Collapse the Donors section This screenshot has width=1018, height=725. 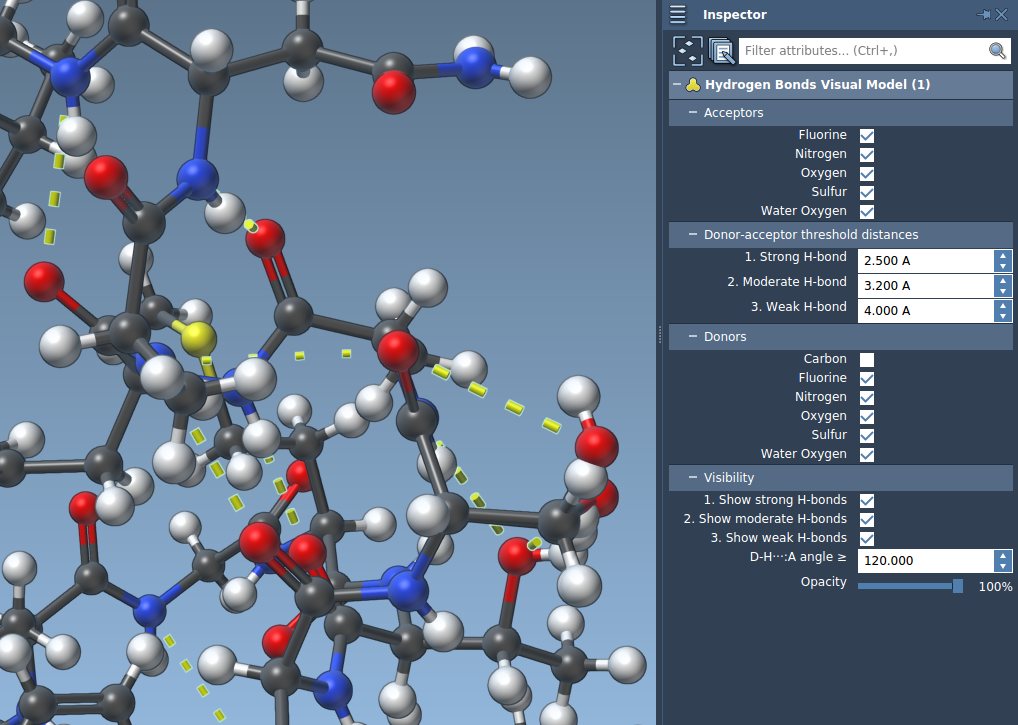693,337
